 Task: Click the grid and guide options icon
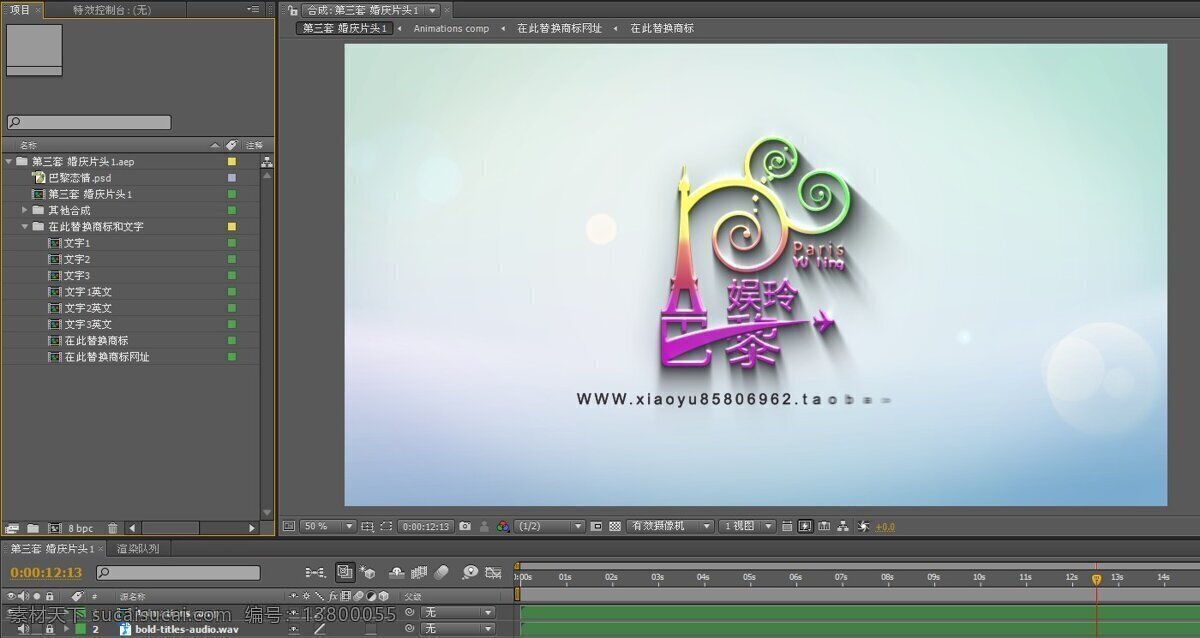367,526
